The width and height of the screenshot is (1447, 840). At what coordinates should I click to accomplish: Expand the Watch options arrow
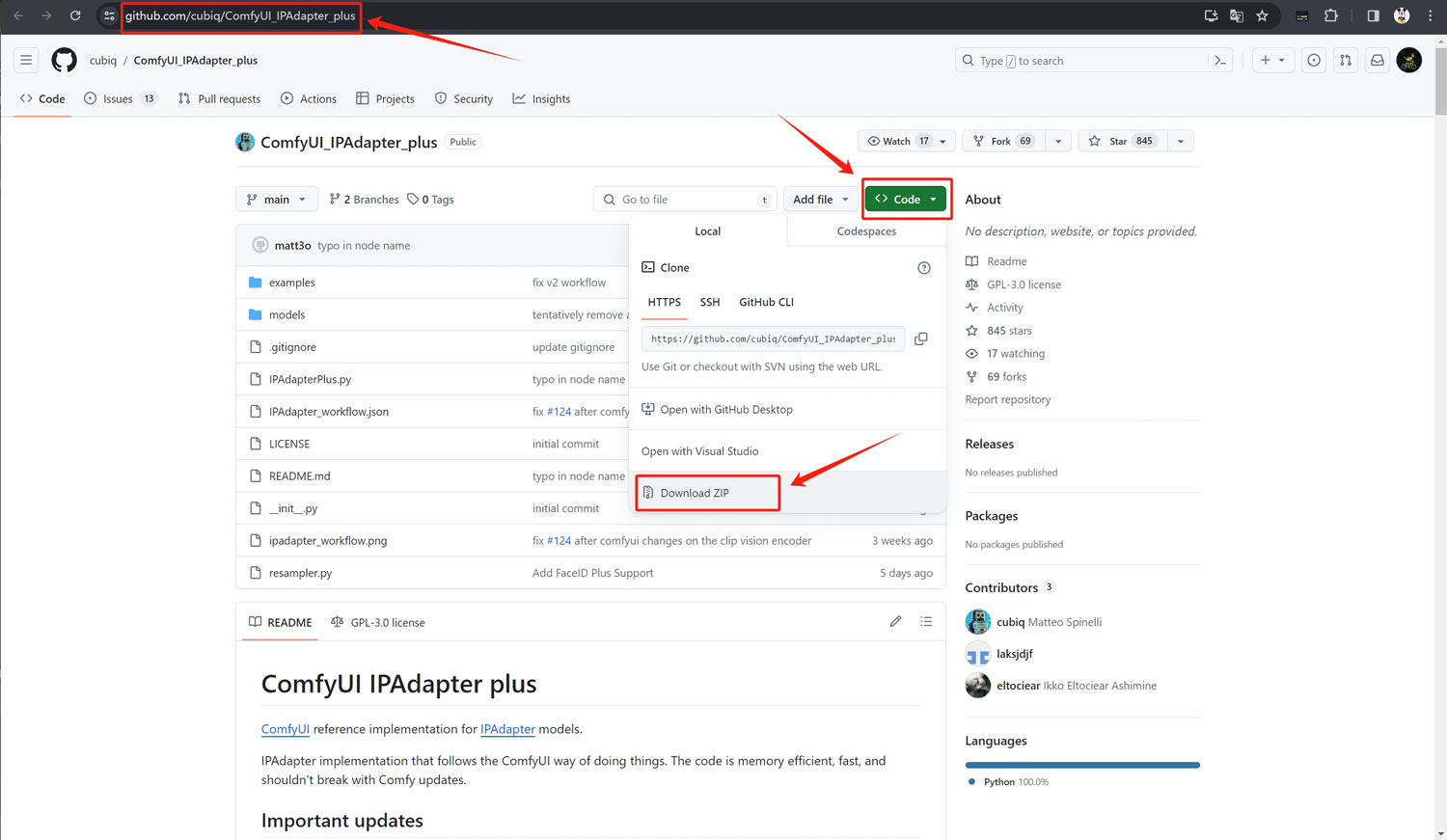pos(943,141)
